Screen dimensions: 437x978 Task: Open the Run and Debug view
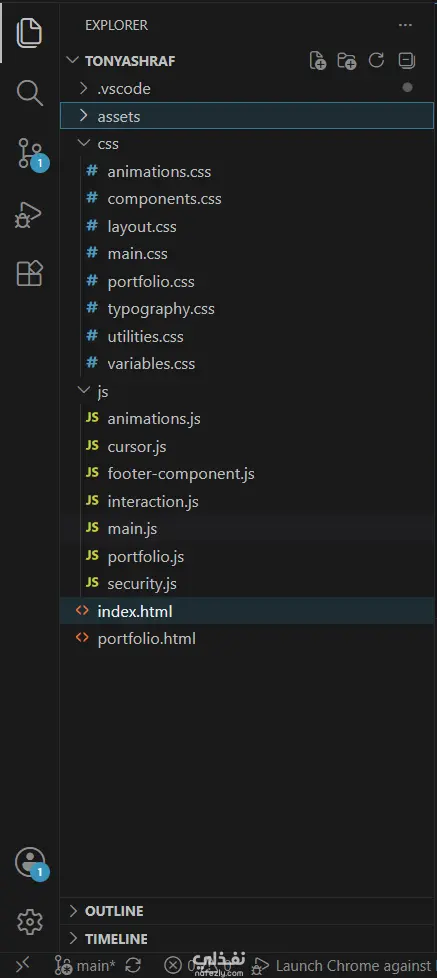[x=29, y=215]
